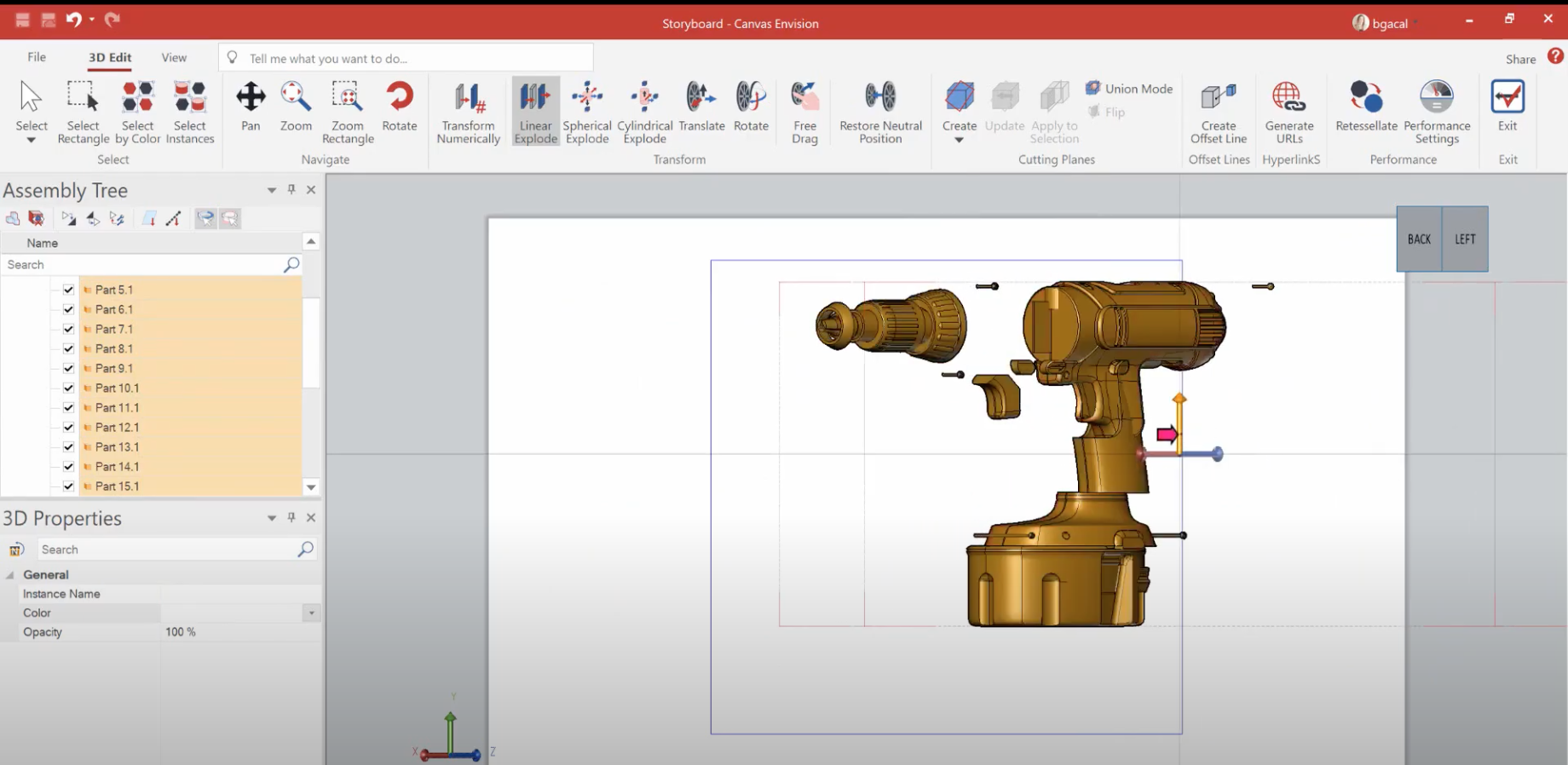The height and width of the screenshot is (765, 1568).
Task: Disable the Part 14.1 checkbox
Action: 69,467
